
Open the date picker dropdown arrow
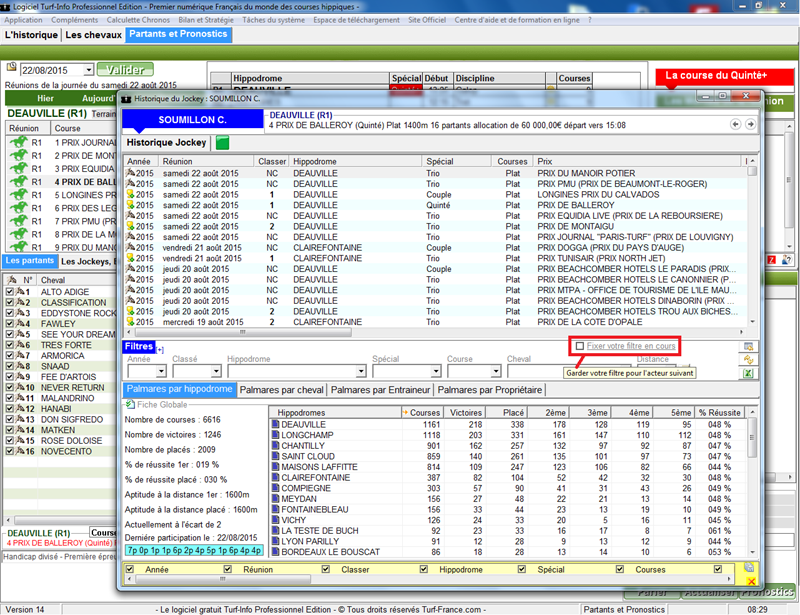coord(89,70)
